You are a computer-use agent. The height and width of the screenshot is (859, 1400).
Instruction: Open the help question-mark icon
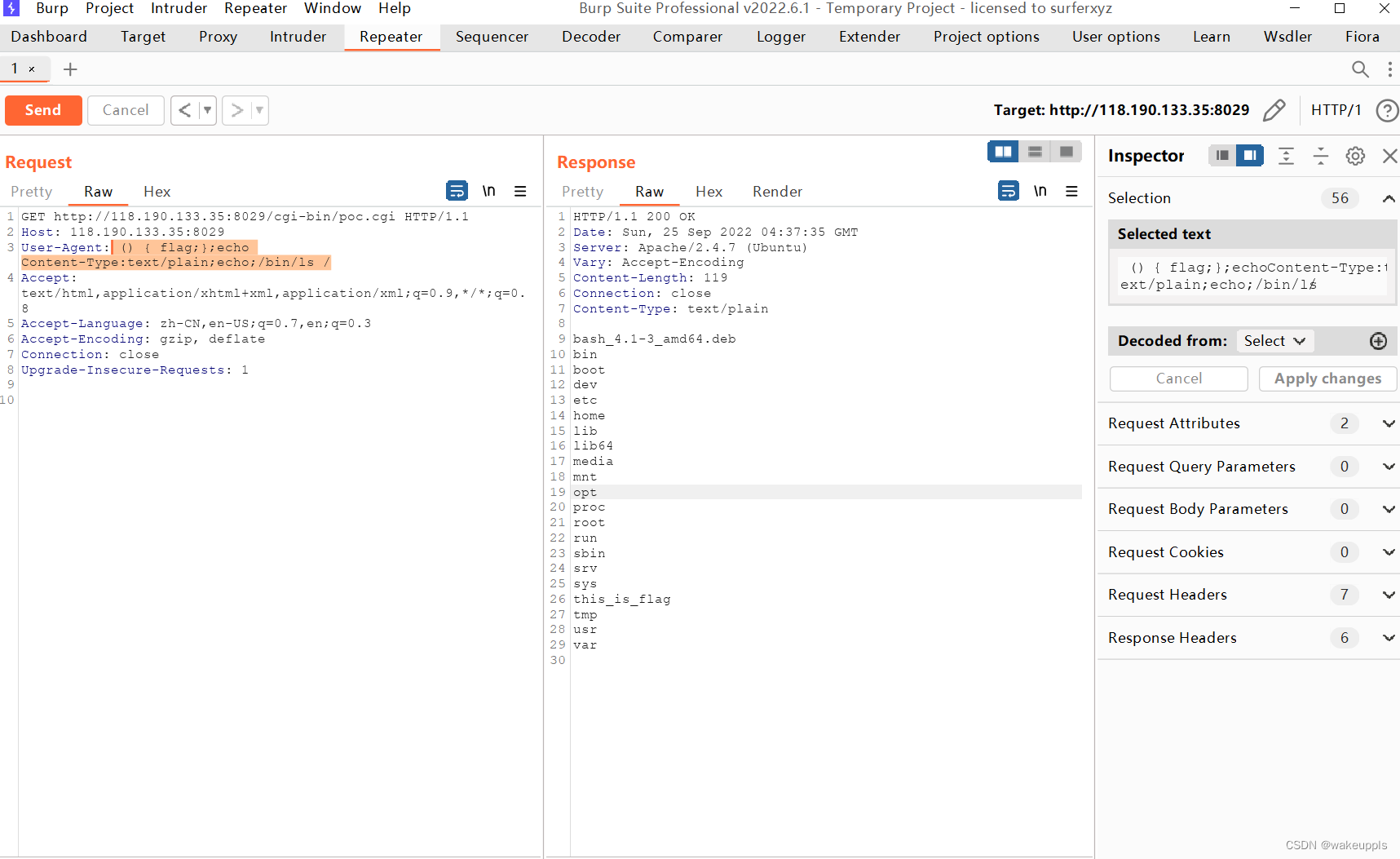tap(1387, 110)
